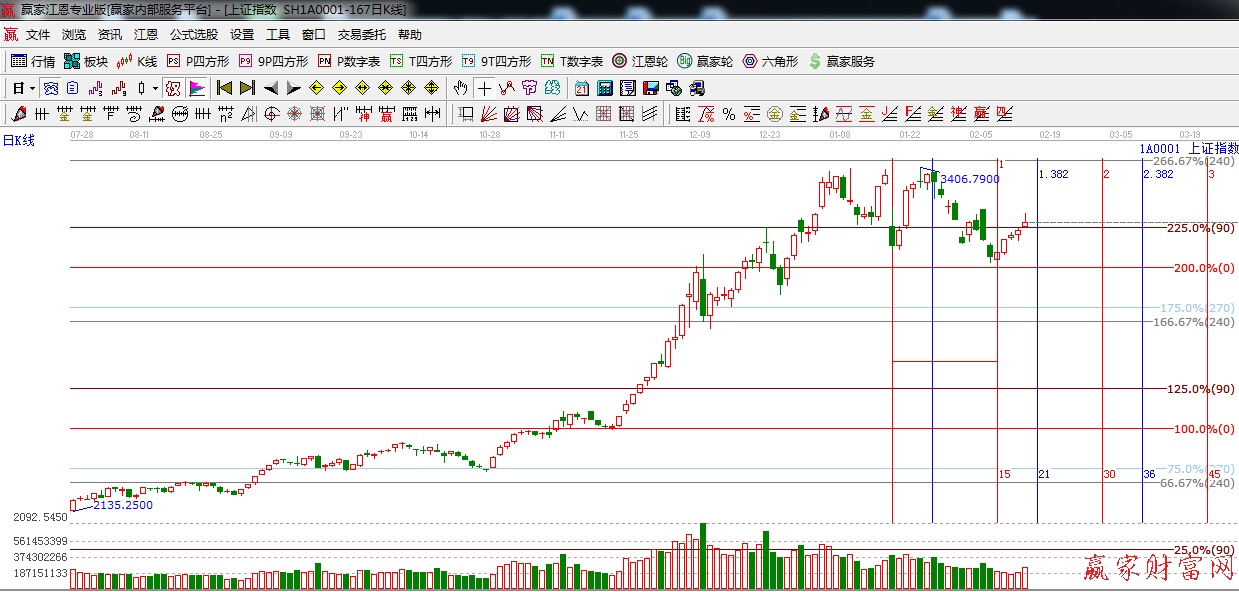Screen dimensions: 1239x592
Task: Select the percentage line % drawing tool
Action: [x=728, y=113]
